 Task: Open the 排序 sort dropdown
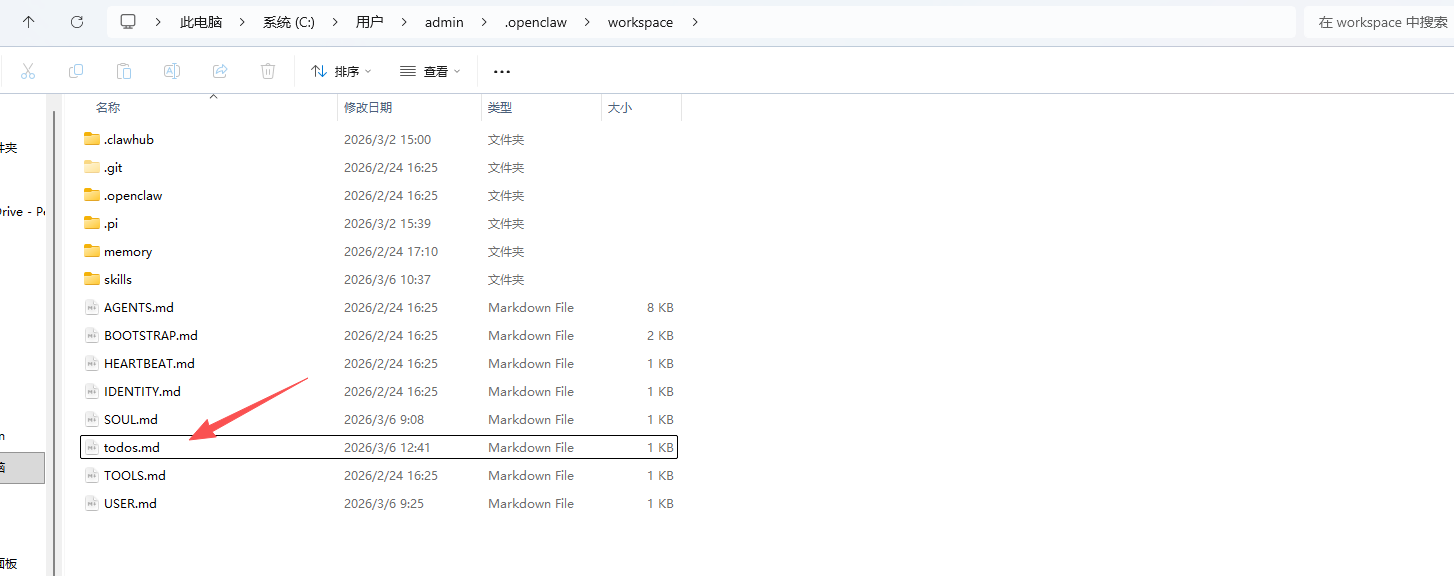click(341, 71)
